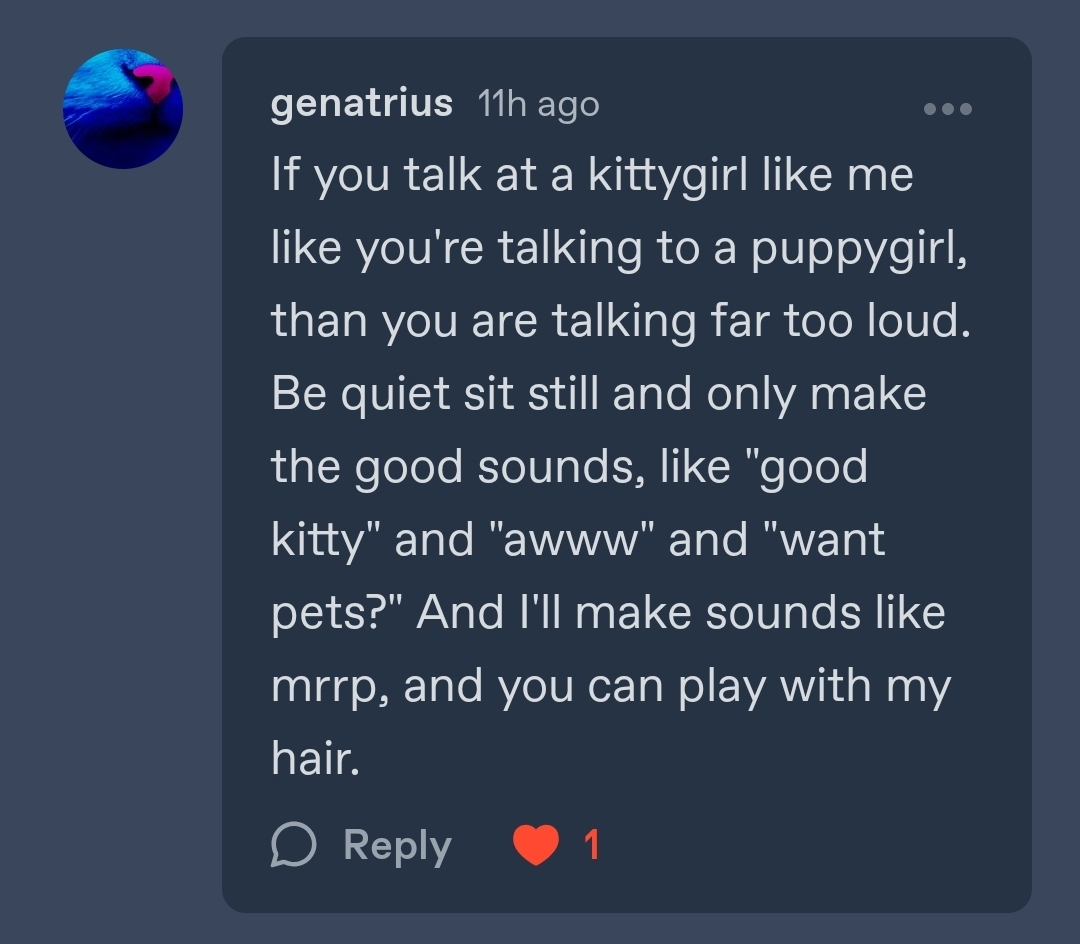Unlike the comment via the heart

[x=536, y=846]
